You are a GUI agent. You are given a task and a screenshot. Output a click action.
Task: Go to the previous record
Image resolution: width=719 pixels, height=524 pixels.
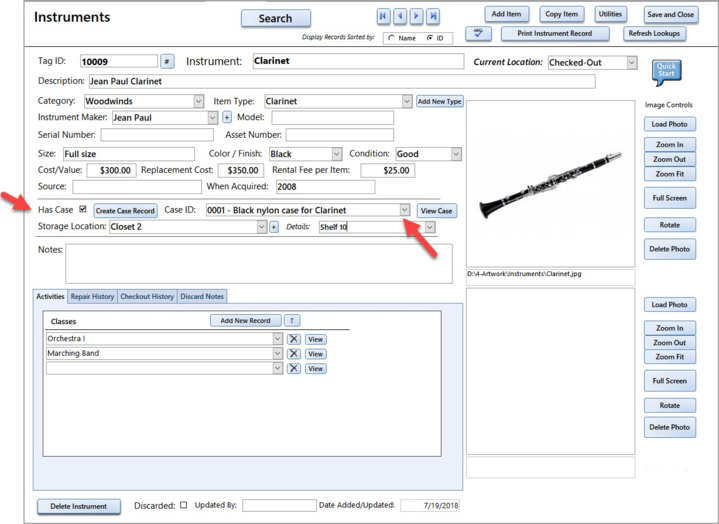point(400,17)
